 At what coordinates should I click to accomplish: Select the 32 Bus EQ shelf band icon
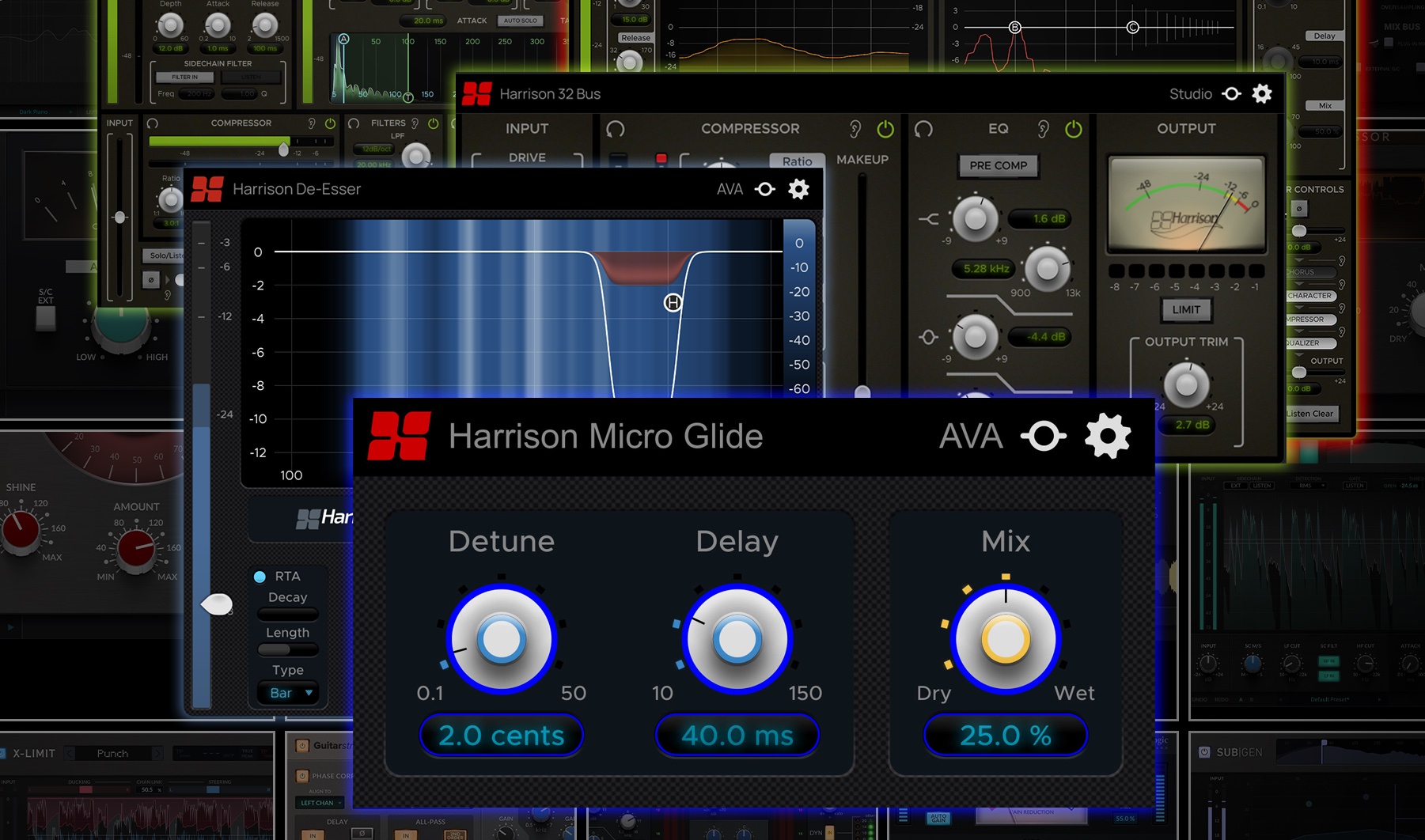coord(929,219)
